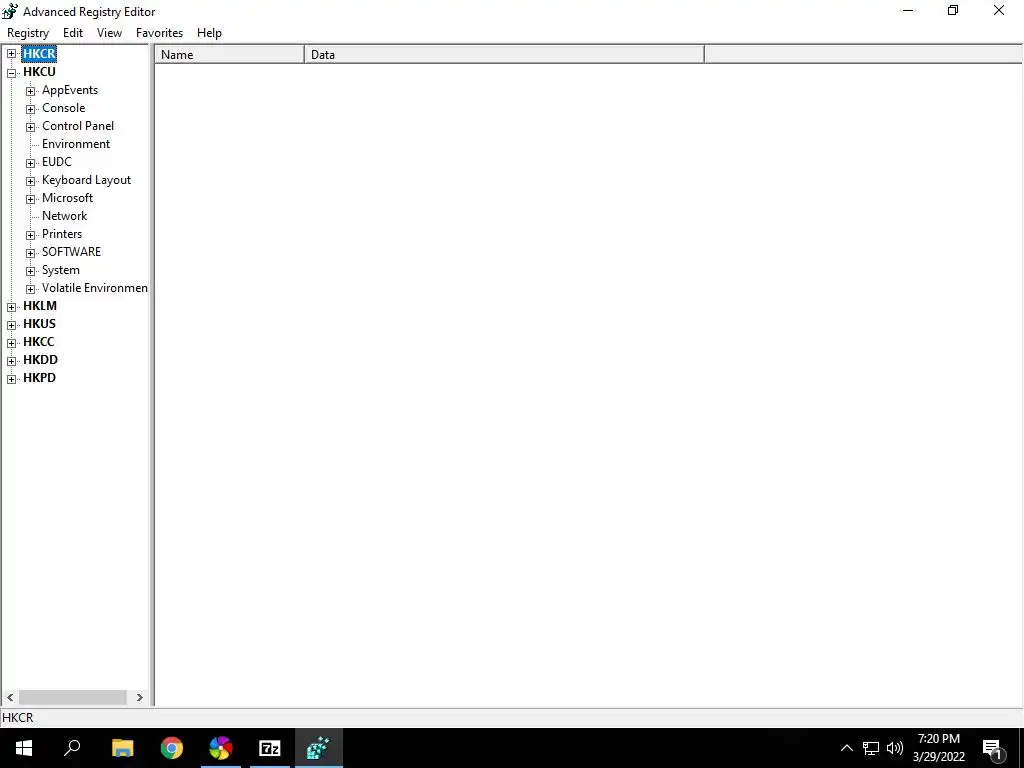This screenshot has height=768, width=1024.
Task: Select the HKPD tree node
Action: point(39,377)
